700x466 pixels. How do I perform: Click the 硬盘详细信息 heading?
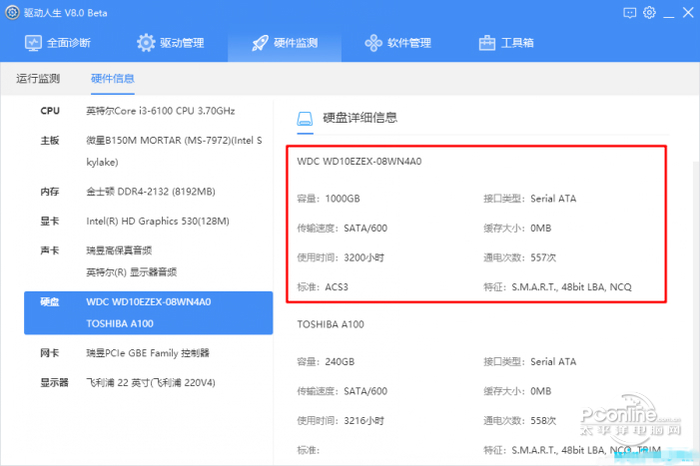(x=360, y=118)
